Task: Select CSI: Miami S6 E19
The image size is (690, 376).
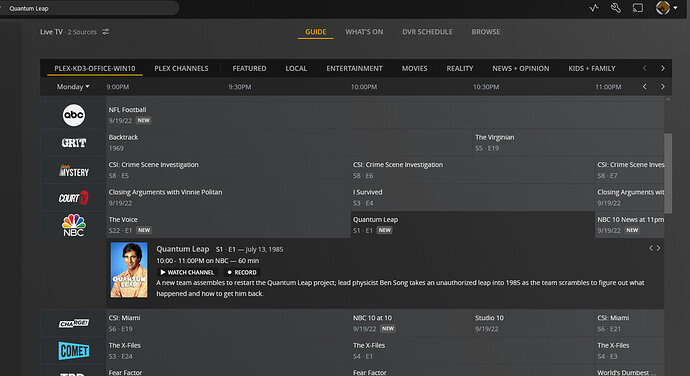Action: (228, 323)
